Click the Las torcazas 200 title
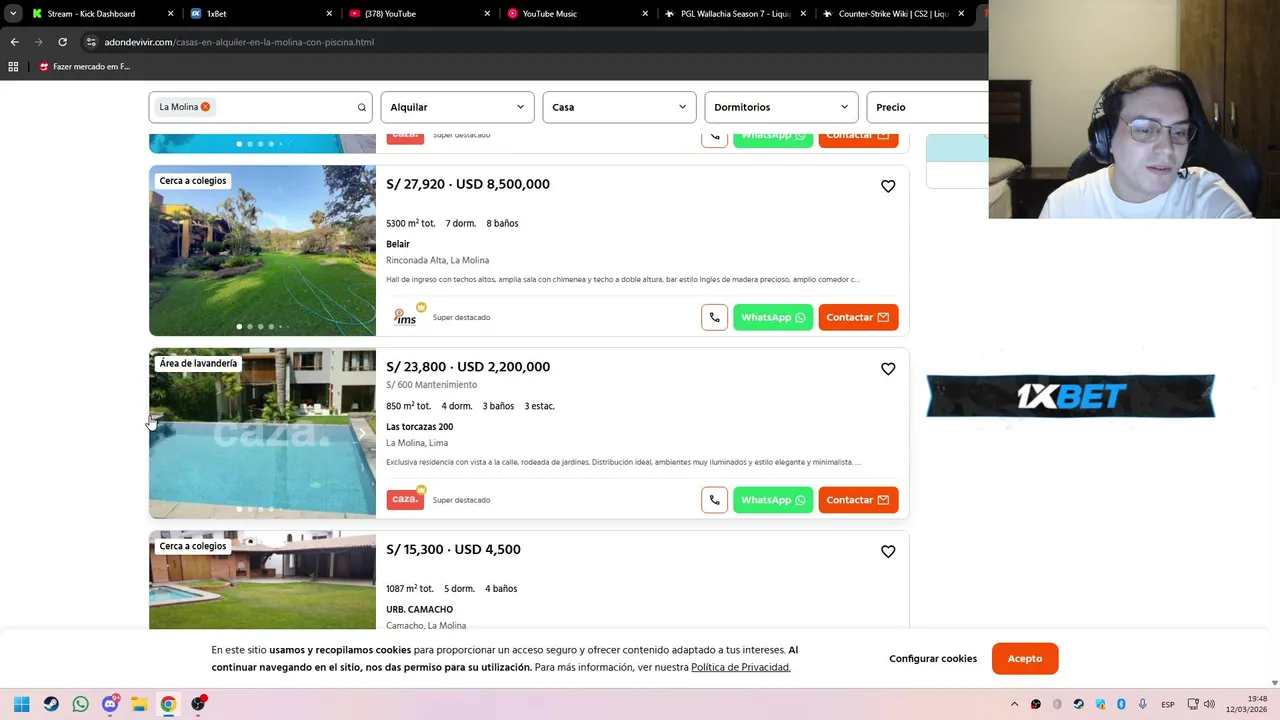Image resolution: width=1280 pixels, height=720 pixels. click(419, 427)
